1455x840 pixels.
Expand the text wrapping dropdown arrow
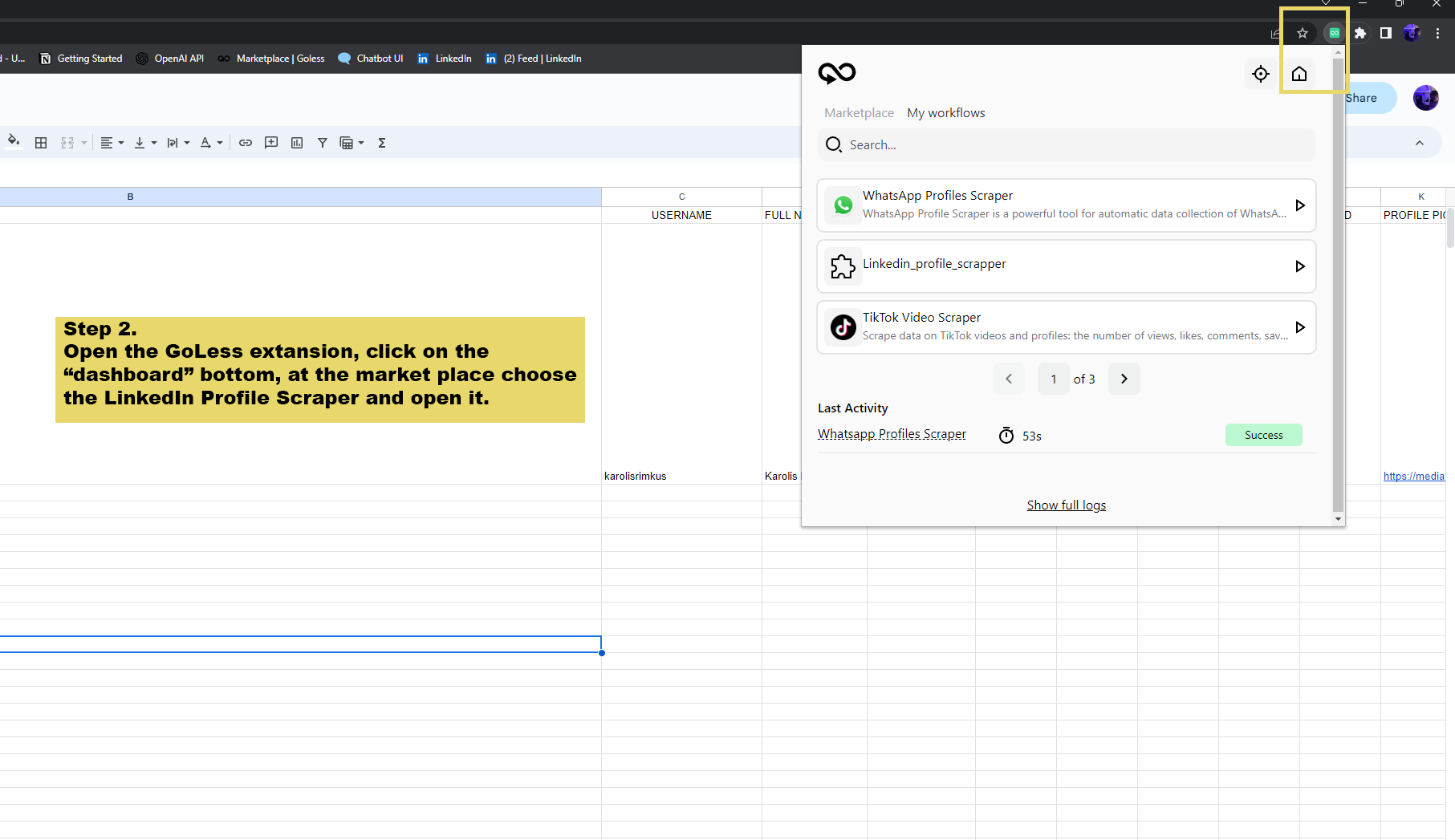[x=187, y=143]
